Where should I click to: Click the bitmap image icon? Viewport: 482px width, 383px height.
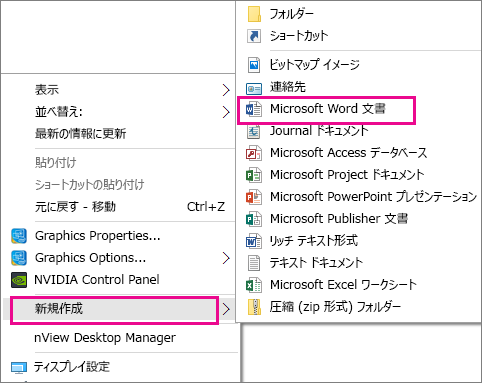[x=254, y=65]
